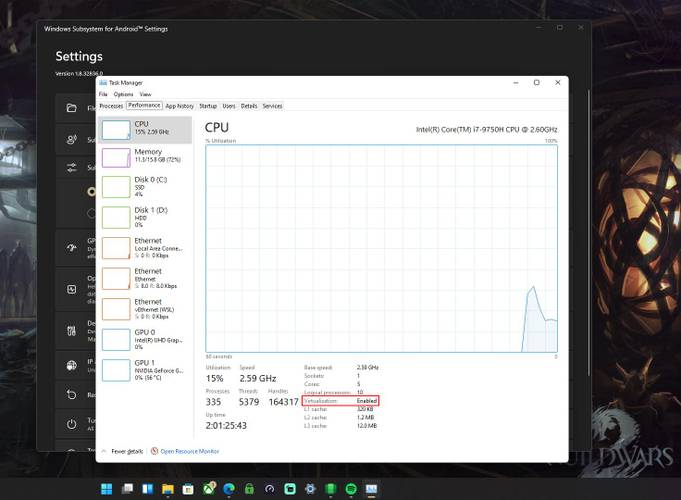
Task: Open Microsoft Store from the taskbar
Action: click(x=188, y=489)
